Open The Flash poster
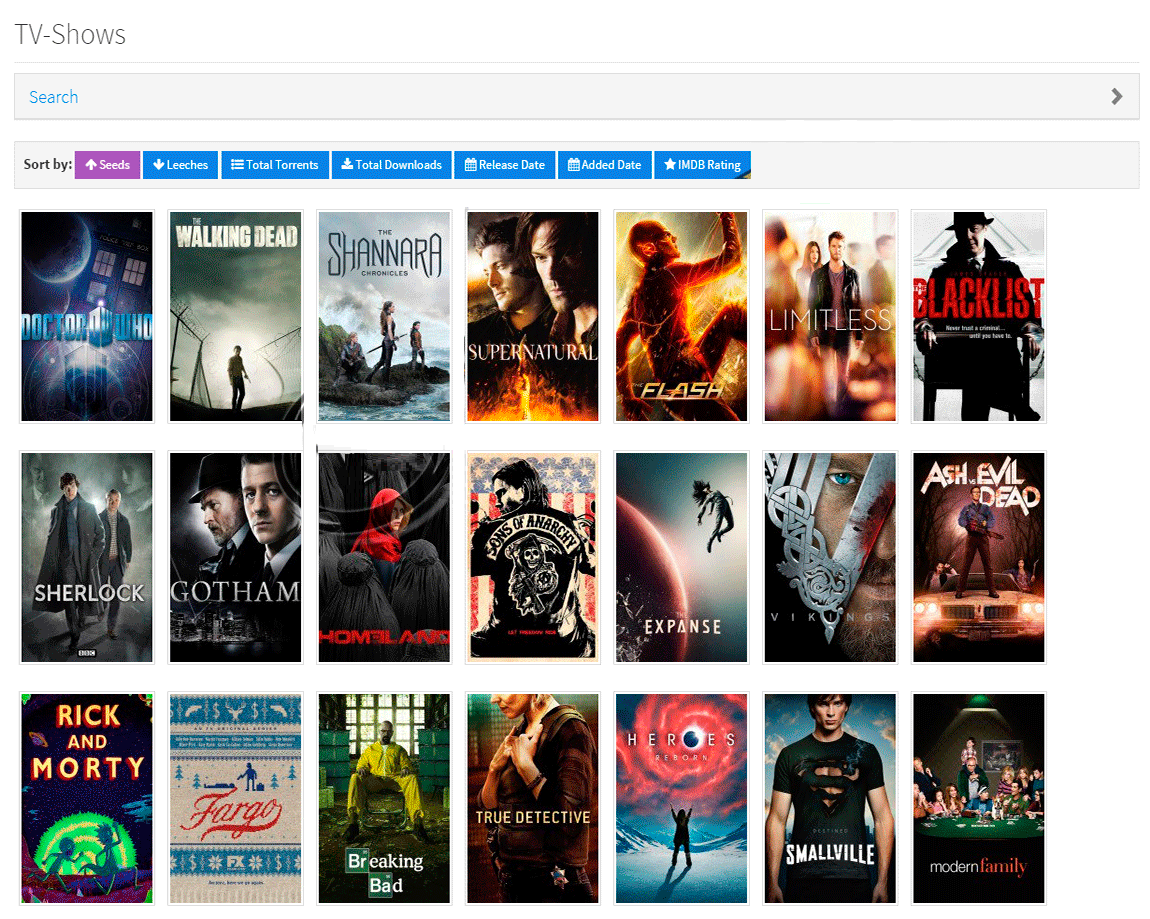1150x919 pixels. click(x=681, y=317)
